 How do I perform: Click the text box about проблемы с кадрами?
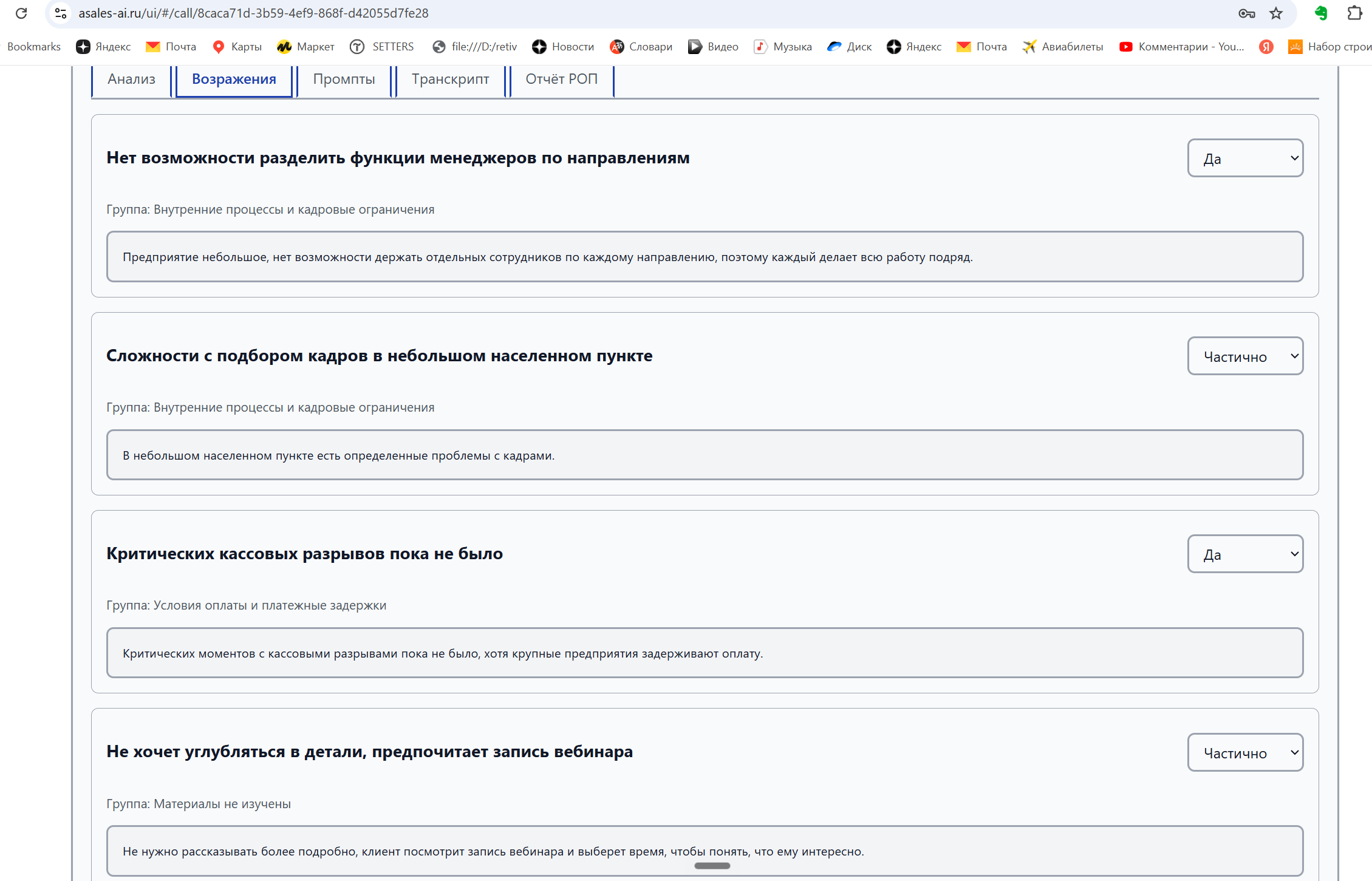[705, 455]
